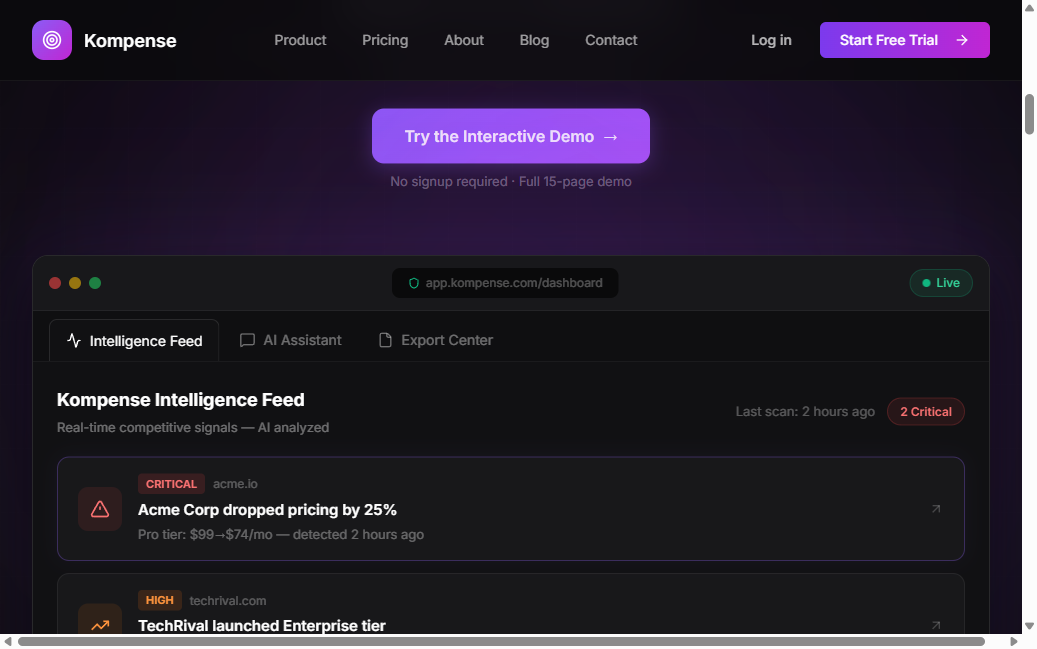Click the Kompense spiral logo icon

click(x=51, y=40)
